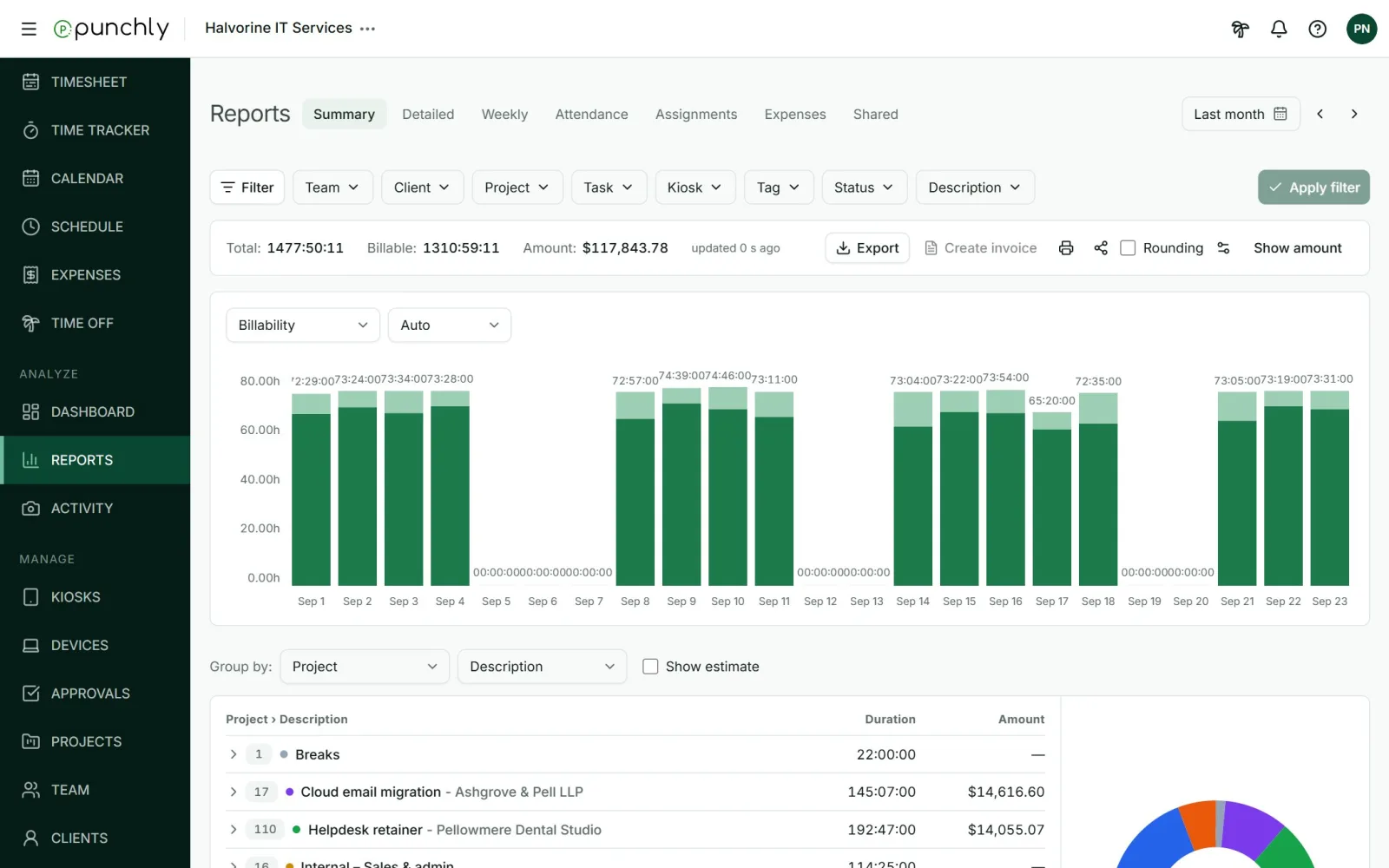Open Expenses in the sidebar

[95, 274]
